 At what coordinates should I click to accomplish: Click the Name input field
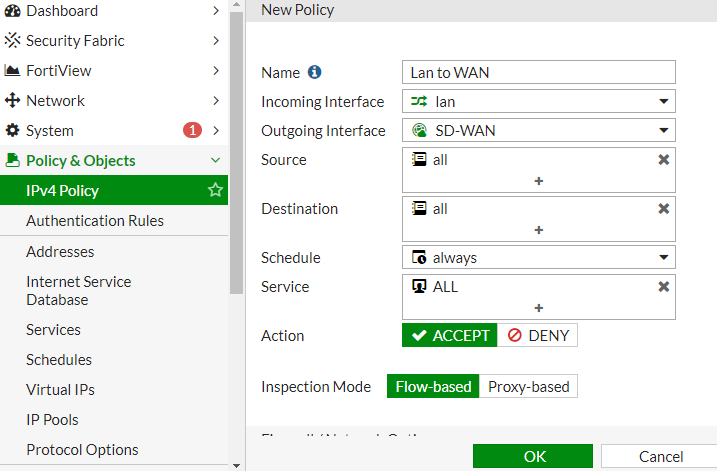click(x=539, y=72)
